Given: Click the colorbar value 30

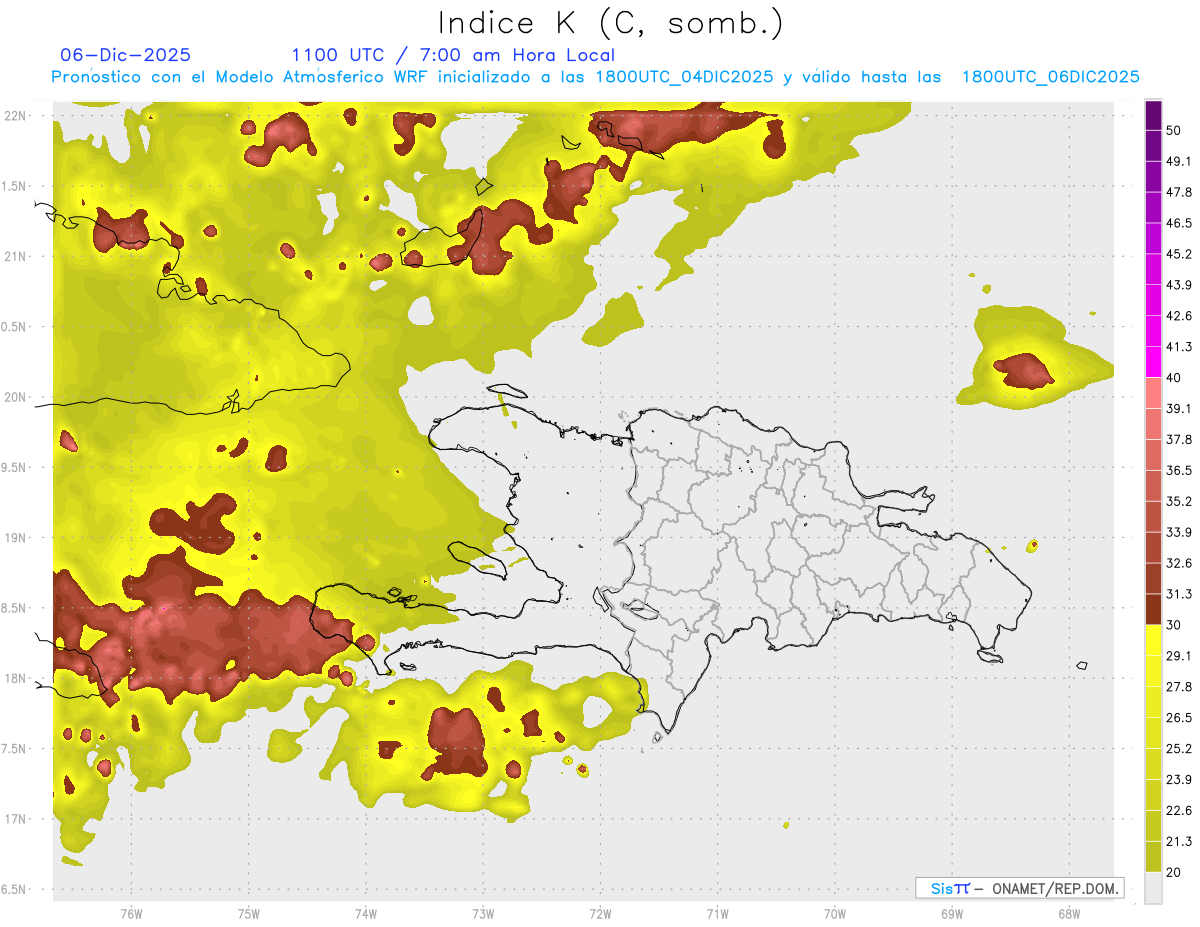Looking at the screenshot, I should point(1175,625).
